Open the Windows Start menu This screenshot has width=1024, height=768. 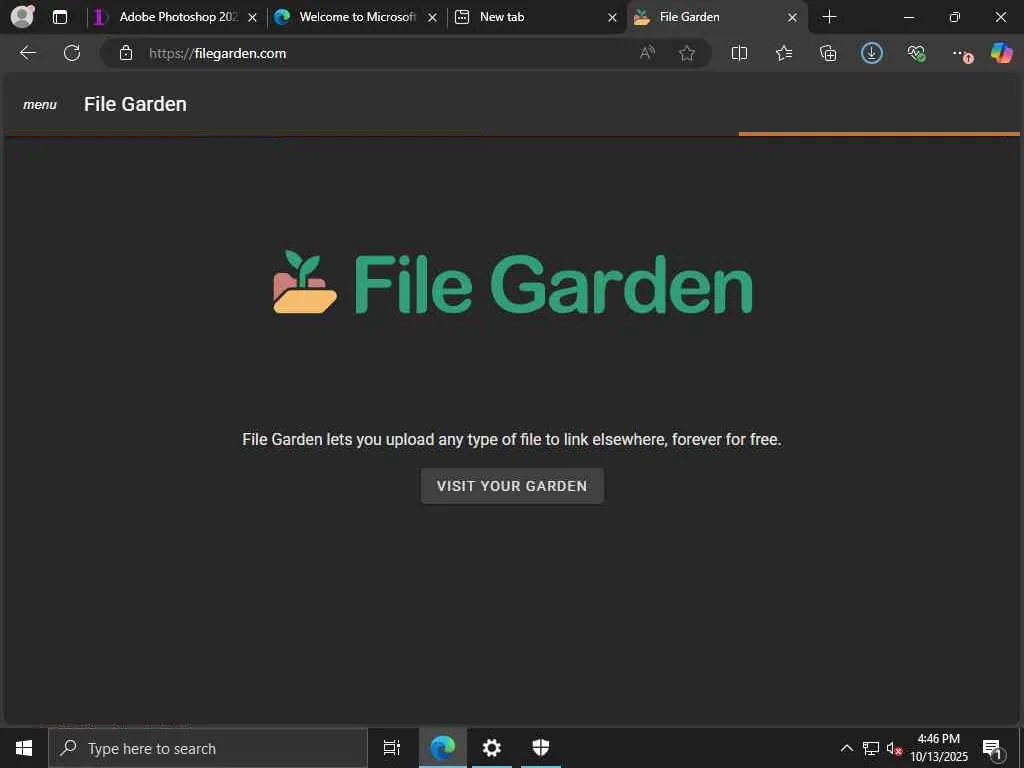24,748
